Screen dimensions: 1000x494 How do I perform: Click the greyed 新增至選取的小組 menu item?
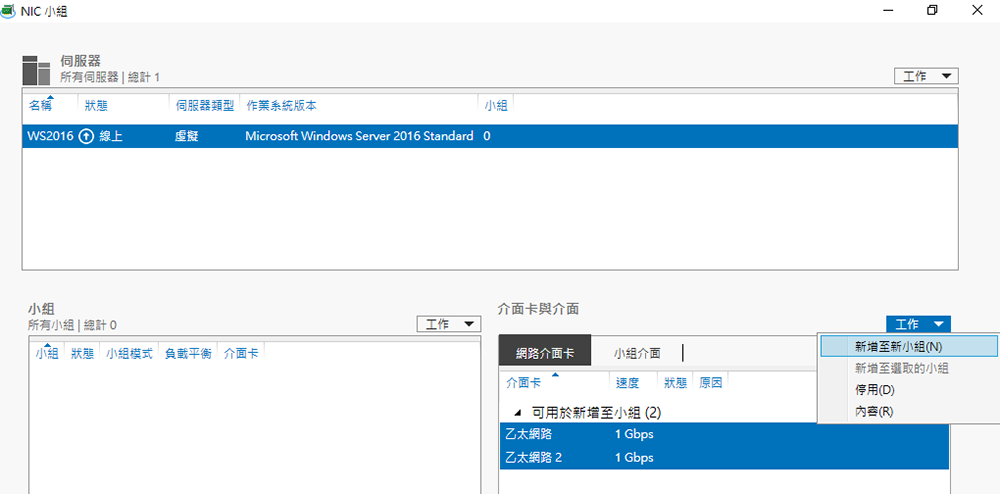[x=908, y=368]
